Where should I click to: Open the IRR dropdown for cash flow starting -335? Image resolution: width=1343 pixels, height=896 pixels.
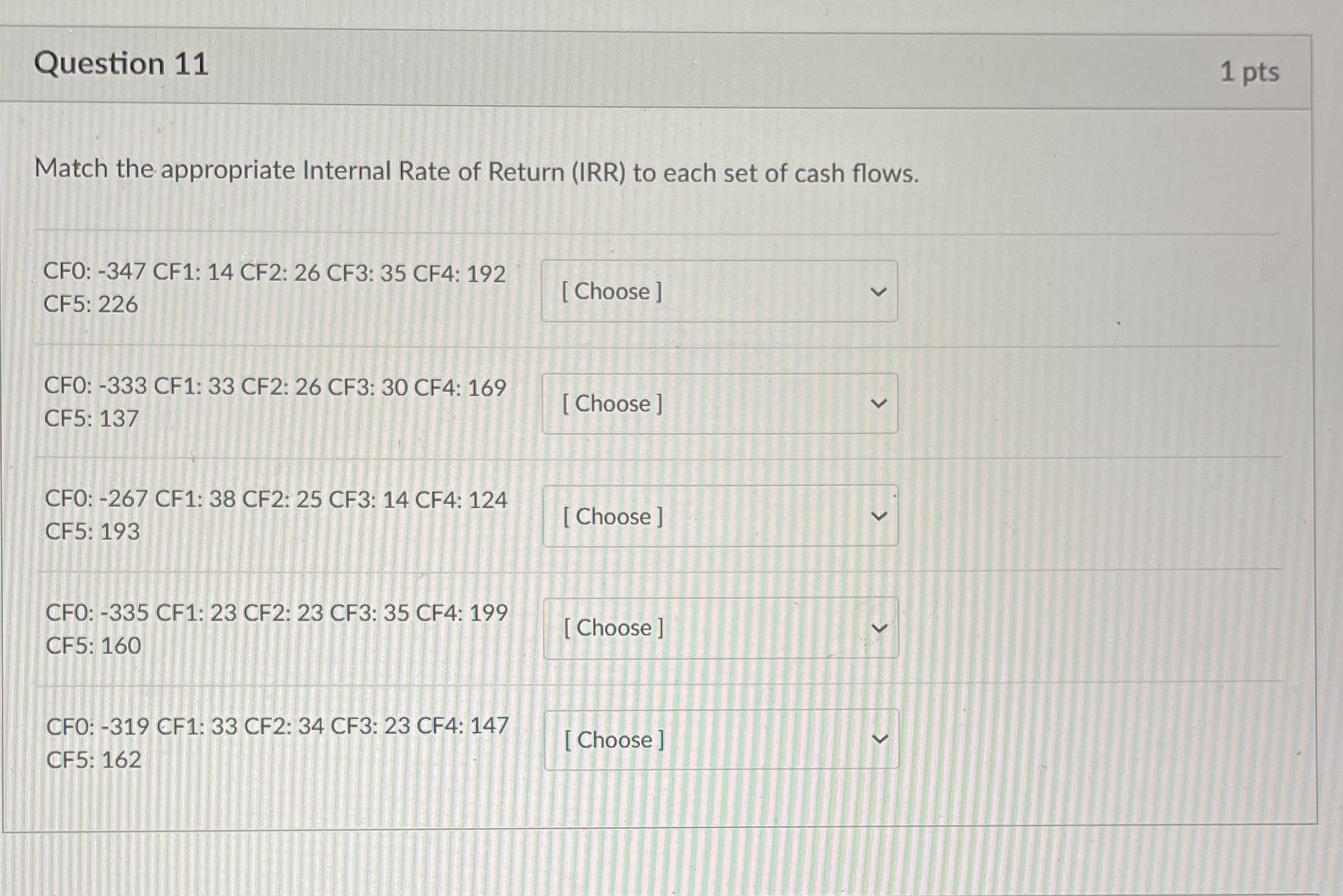coord(720,628)
